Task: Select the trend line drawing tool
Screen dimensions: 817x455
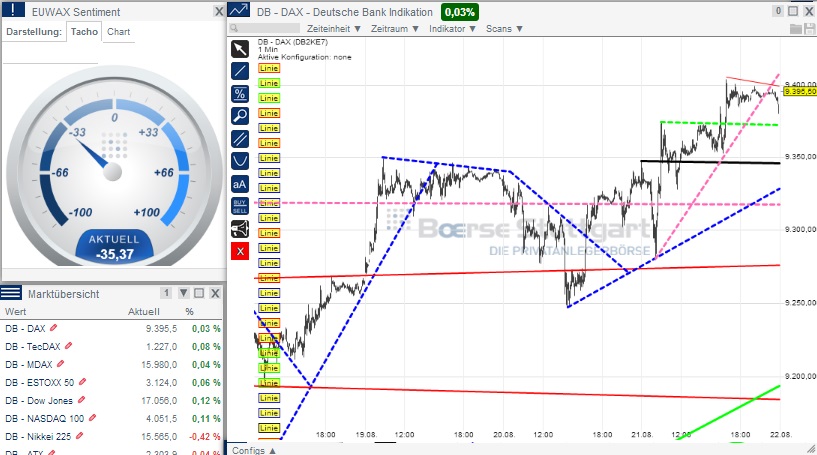Action: coord(240,71)
